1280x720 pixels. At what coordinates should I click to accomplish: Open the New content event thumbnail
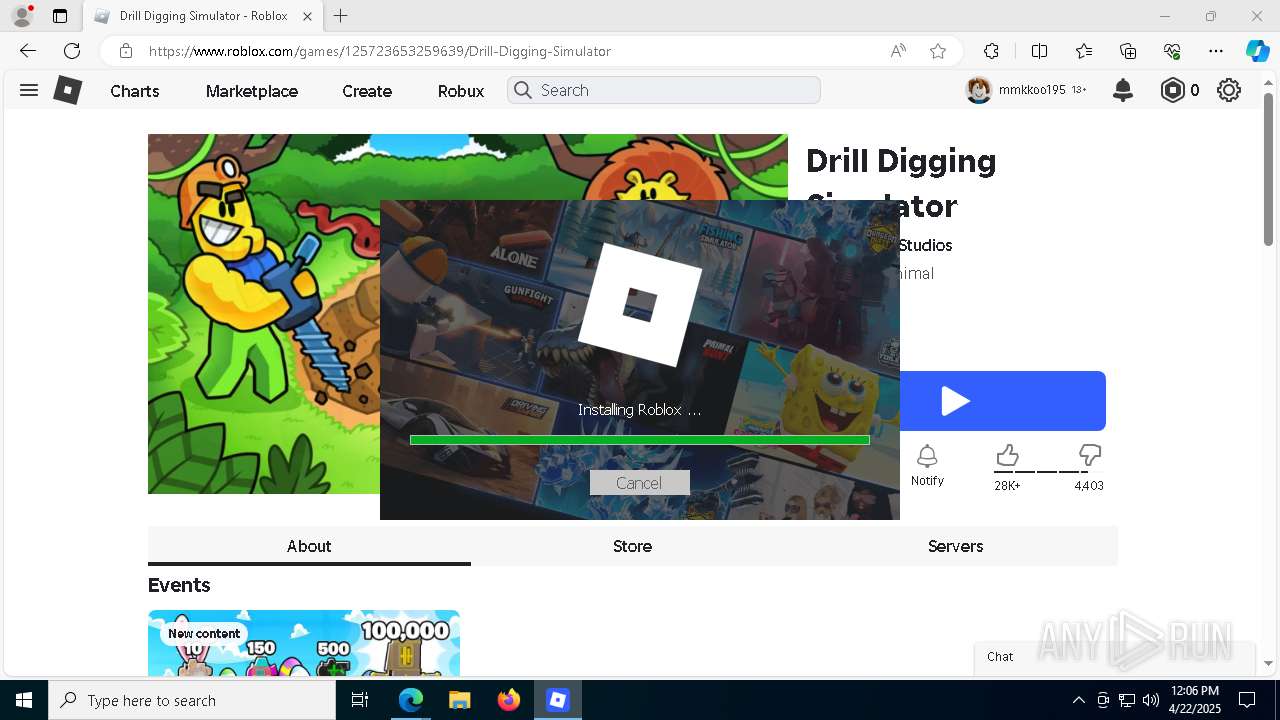pos(304,643)
